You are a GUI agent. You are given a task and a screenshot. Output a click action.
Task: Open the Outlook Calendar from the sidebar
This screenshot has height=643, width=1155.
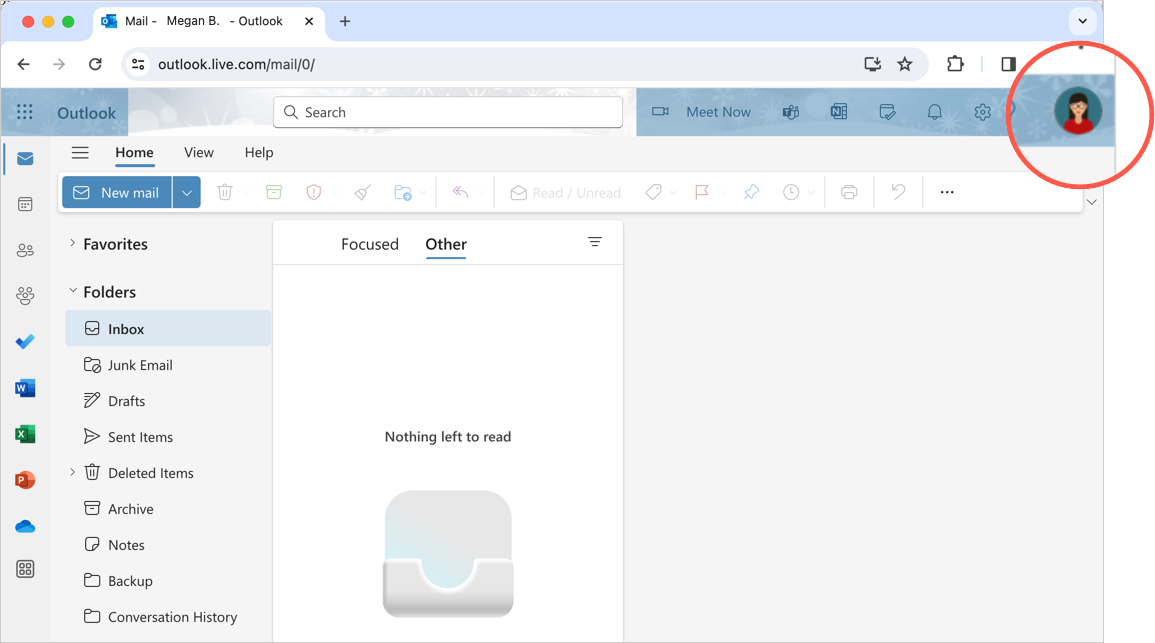(25, 204)
